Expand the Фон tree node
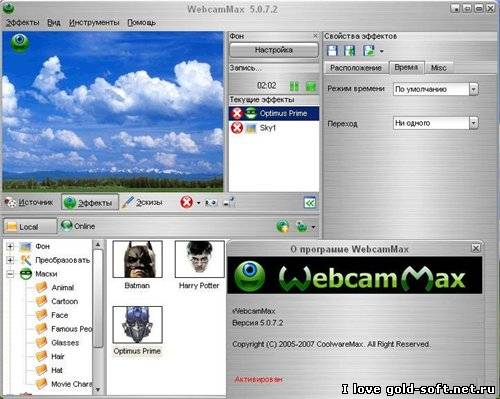The width and height of the screenshot is (500, 399). click(10, 246)
